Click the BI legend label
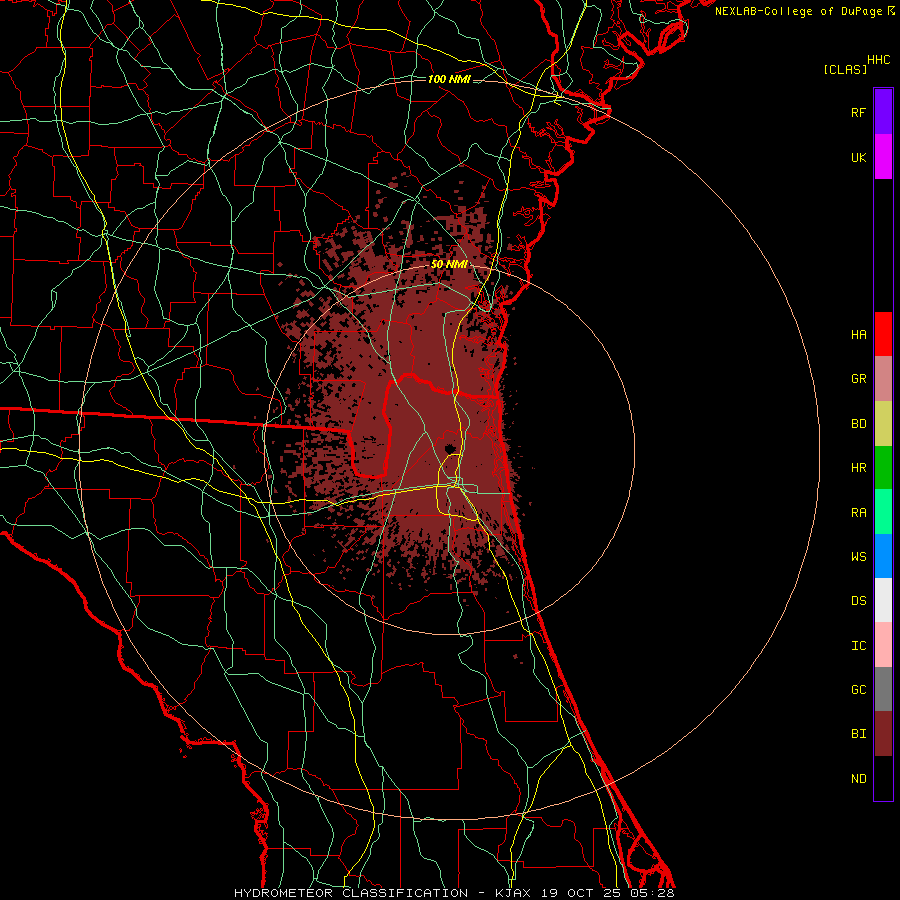This screenshot has height=900, width=900. (x=858, y=734)
